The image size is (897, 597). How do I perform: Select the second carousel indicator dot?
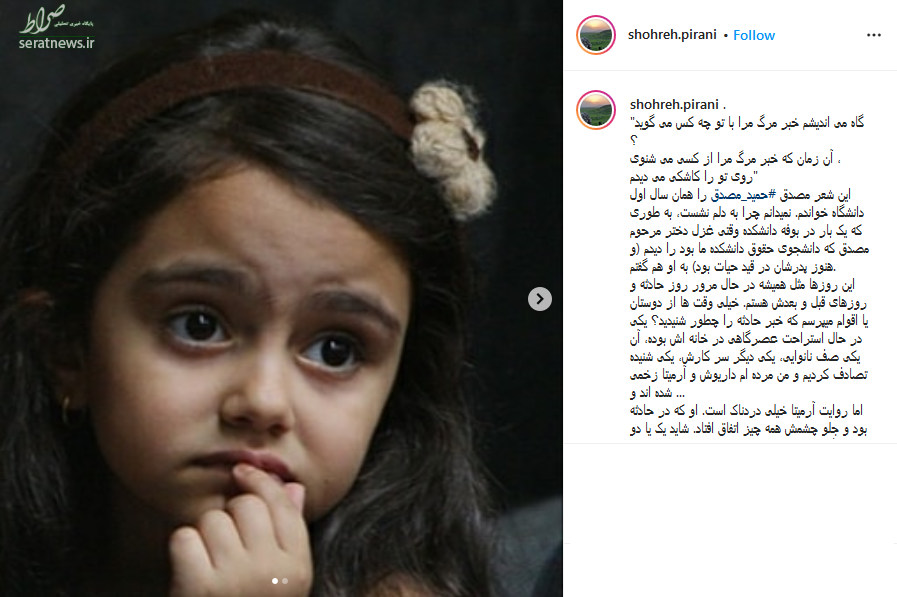tap(285, 581)
